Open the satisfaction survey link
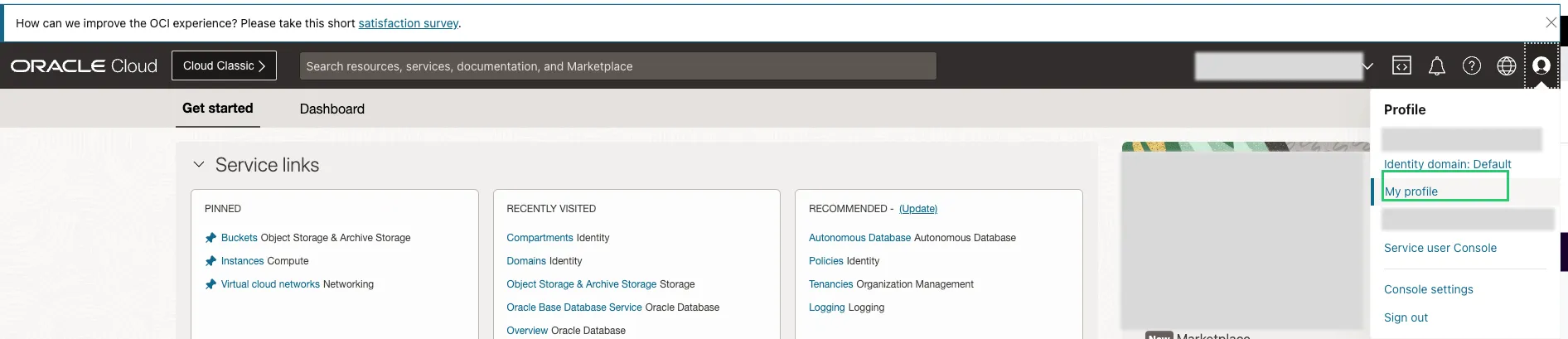The image size is (1568, 339). point(409,23)
